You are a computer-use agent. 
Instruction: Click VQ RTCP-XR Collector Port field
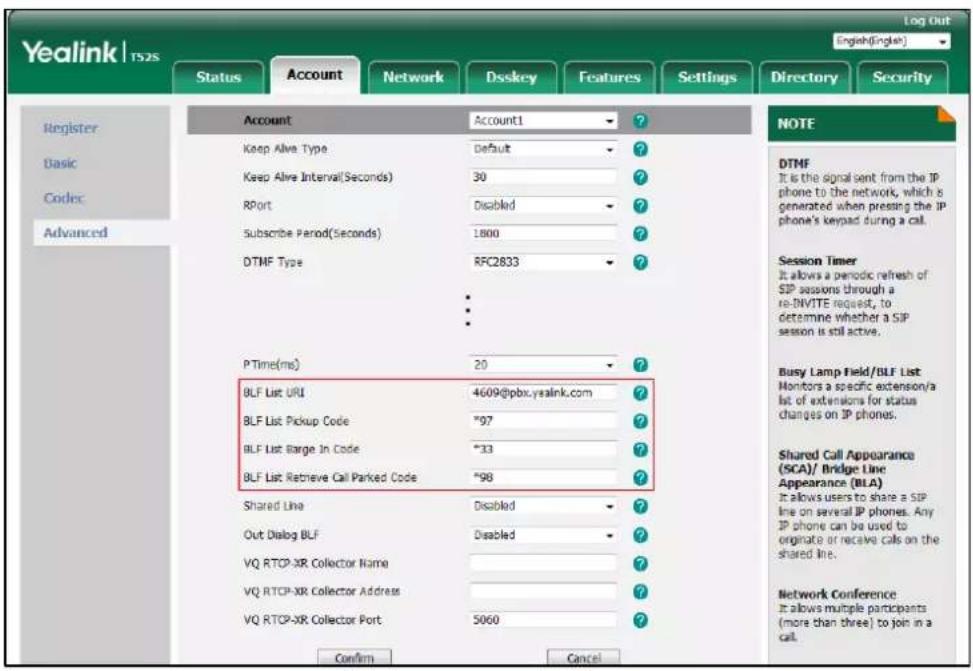[x=543, y=619]
